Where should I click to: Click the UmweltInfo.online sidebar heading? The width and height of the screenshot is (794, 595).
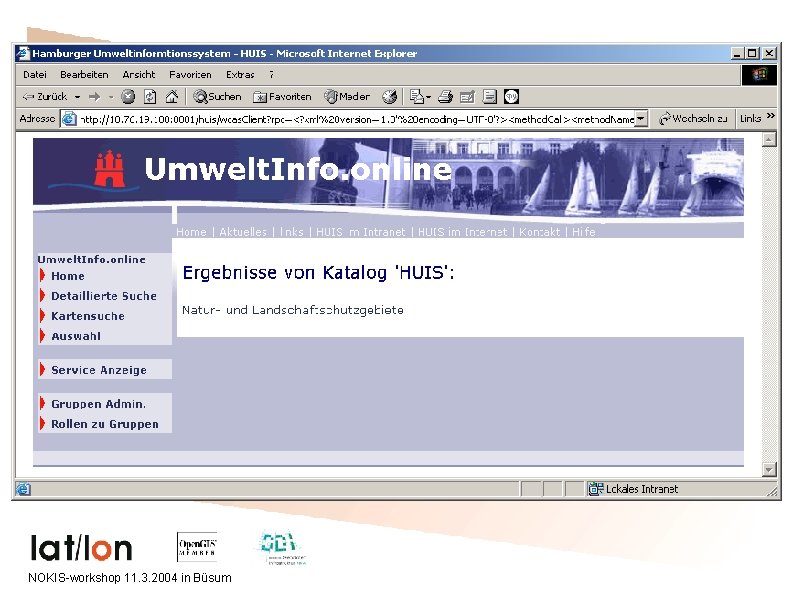[x=92, y=259]
